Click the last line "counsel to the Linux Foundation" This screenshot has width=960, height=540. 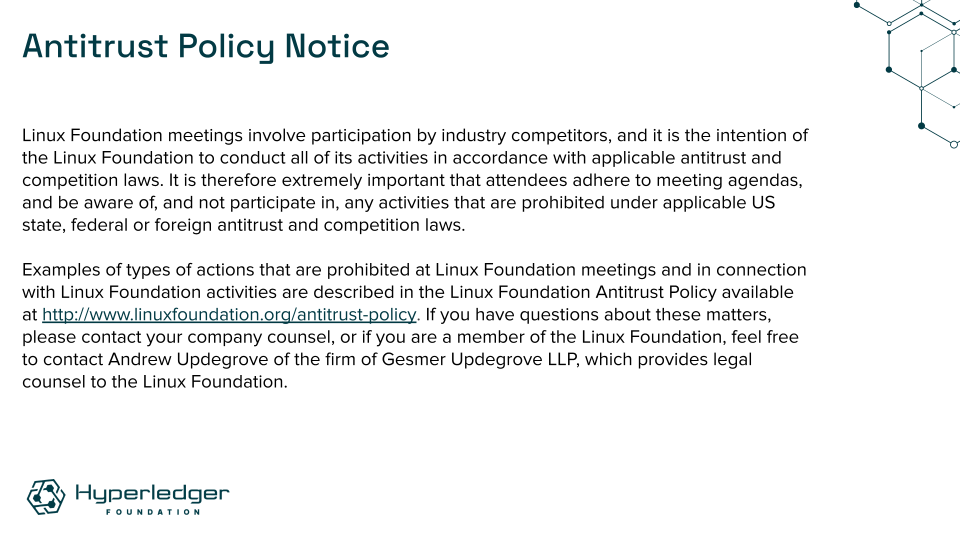(154, 382)
